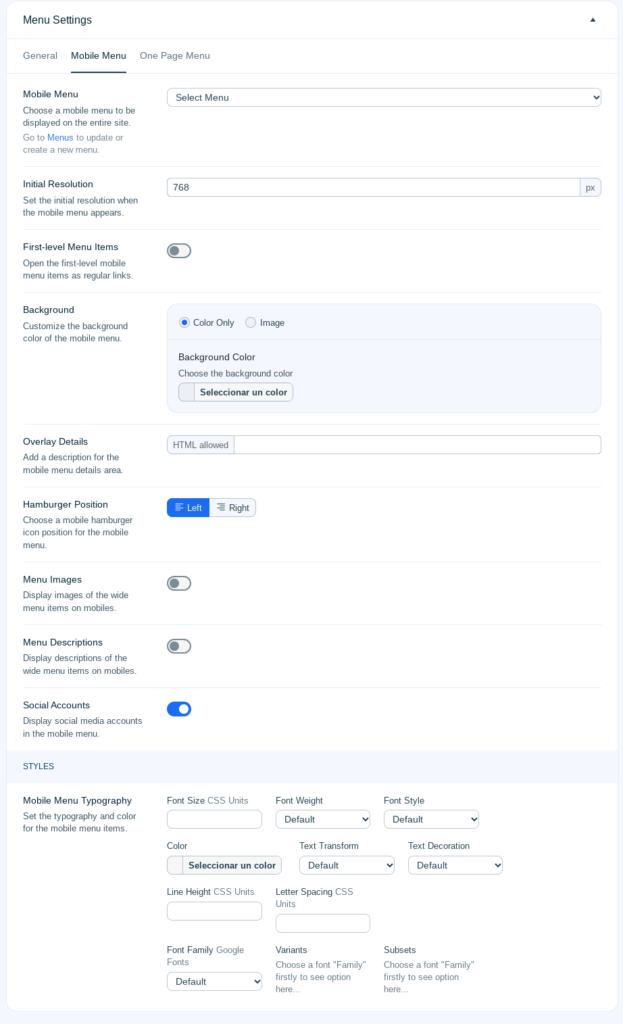Click the Letter Spacing input field
The width and height of the screenshot is (623, 1024).
[x=323, y=923]
